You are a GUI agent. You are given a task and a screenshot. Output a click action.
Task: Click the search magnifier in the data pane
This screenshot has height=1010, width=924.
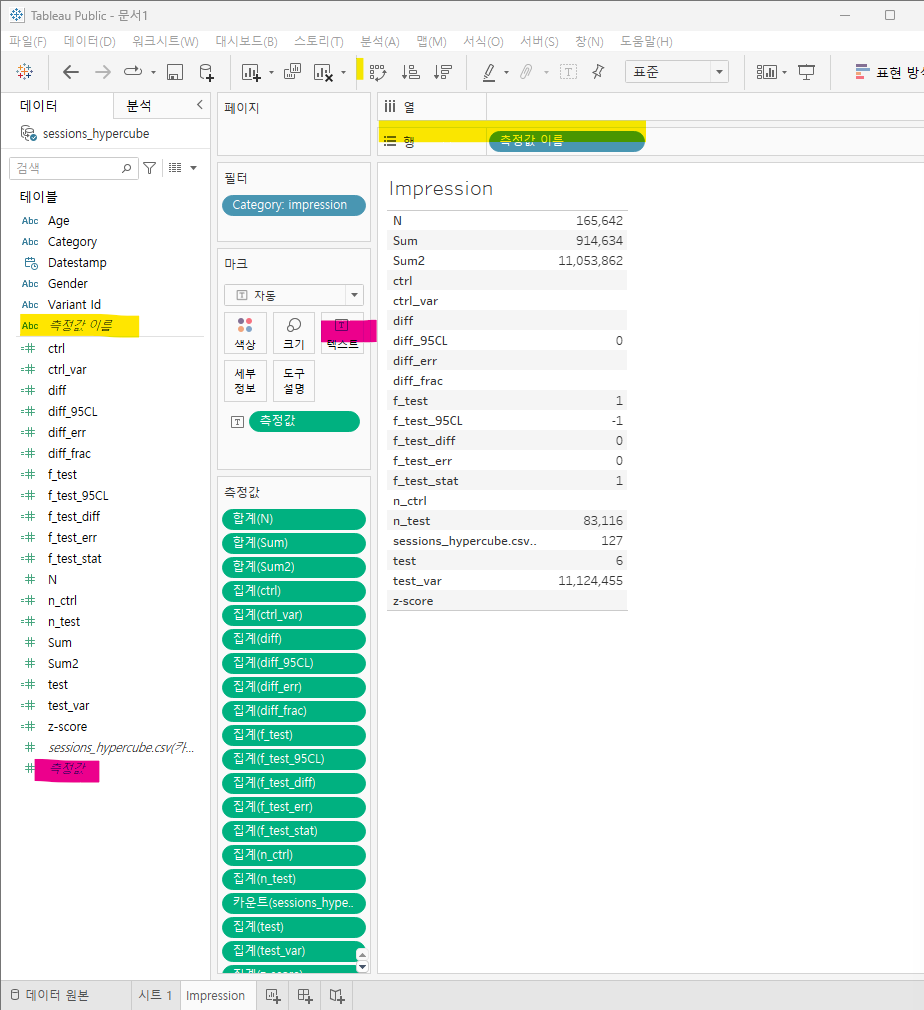click(126, 168)
